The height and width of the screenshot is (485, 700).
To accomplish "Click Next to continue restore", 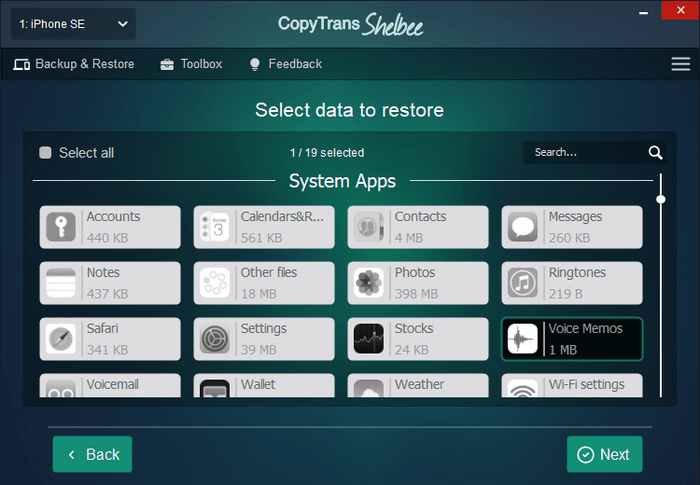I will pyautogui.click(x=604, y=454).
